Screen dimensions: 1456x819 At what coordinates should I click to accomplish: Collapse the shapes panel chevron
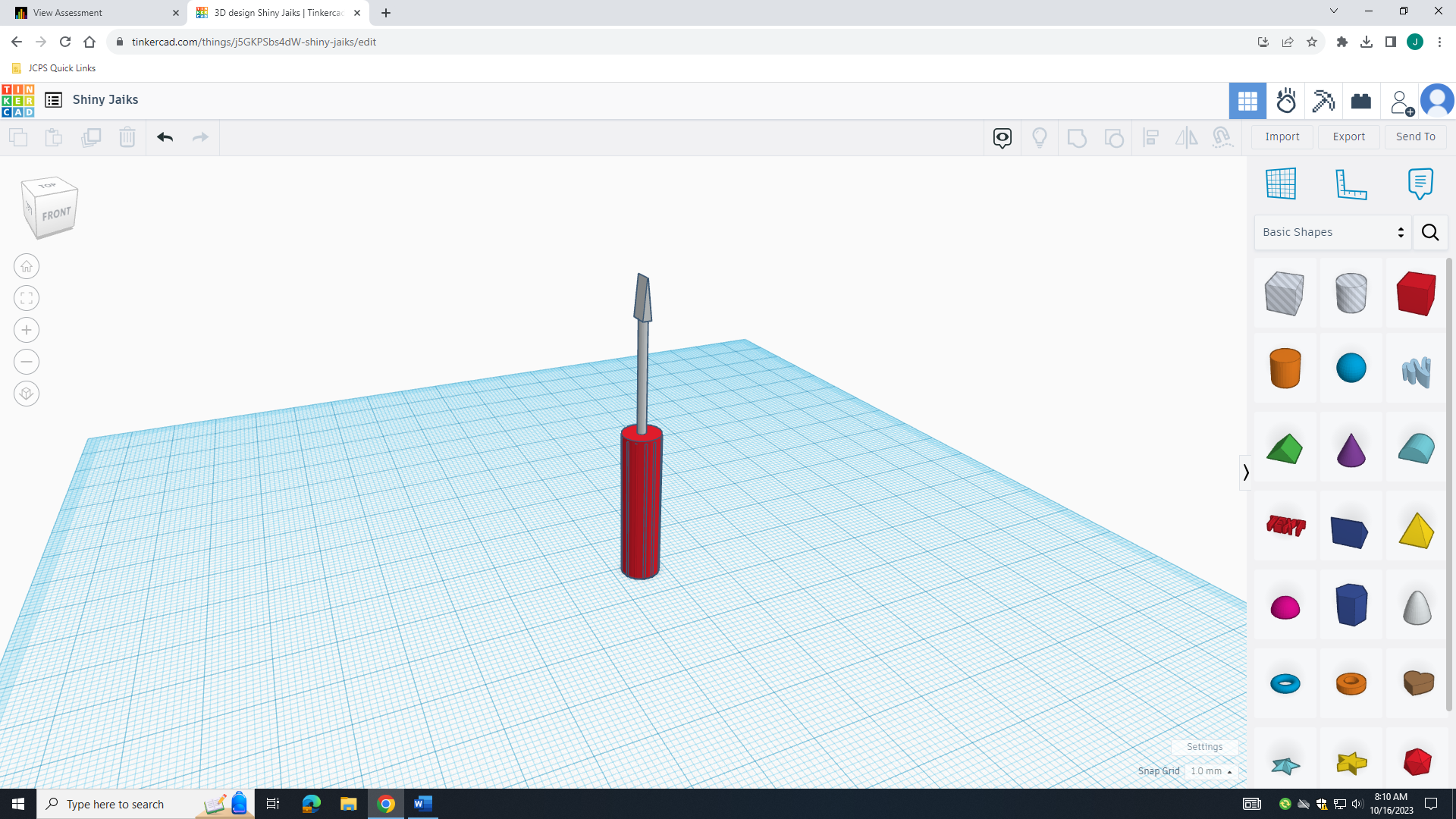1245,472
